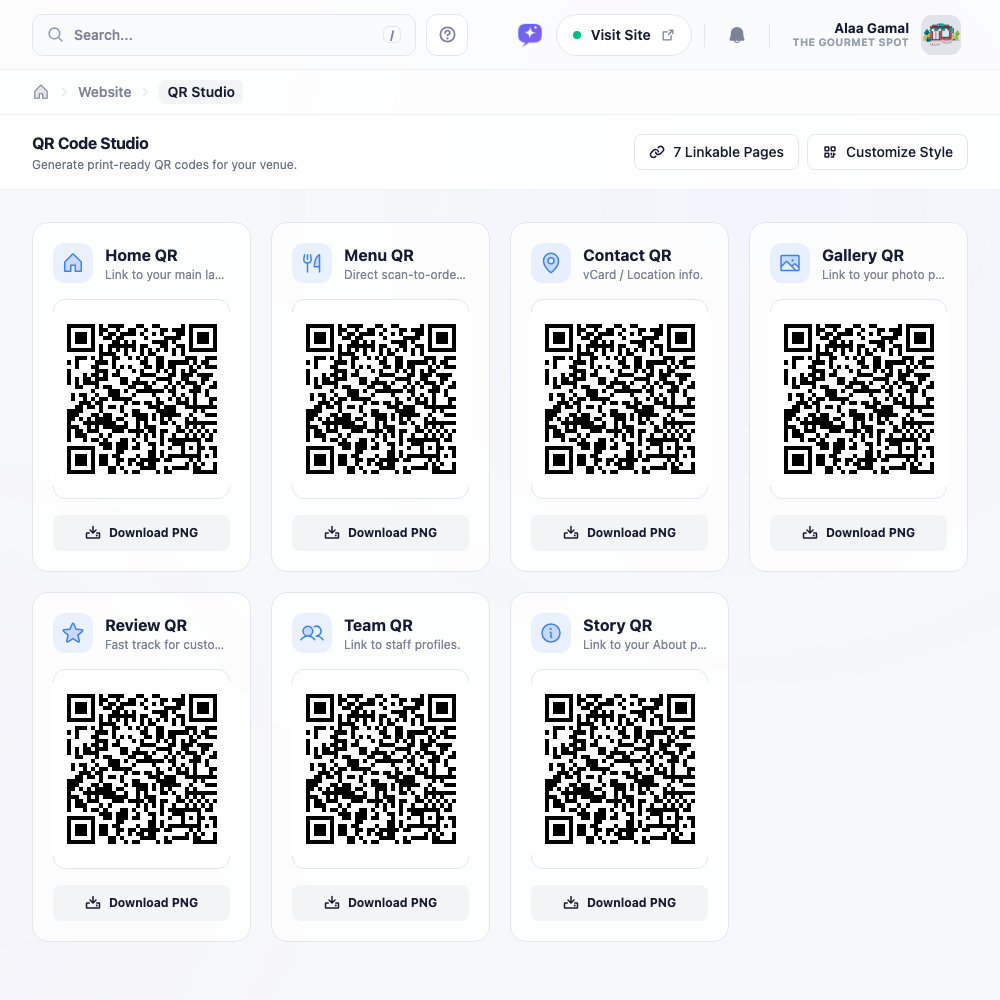Click the slash shortcut badge in search
Screen dimensions: 1000x1000
click(x=392, y=35)
